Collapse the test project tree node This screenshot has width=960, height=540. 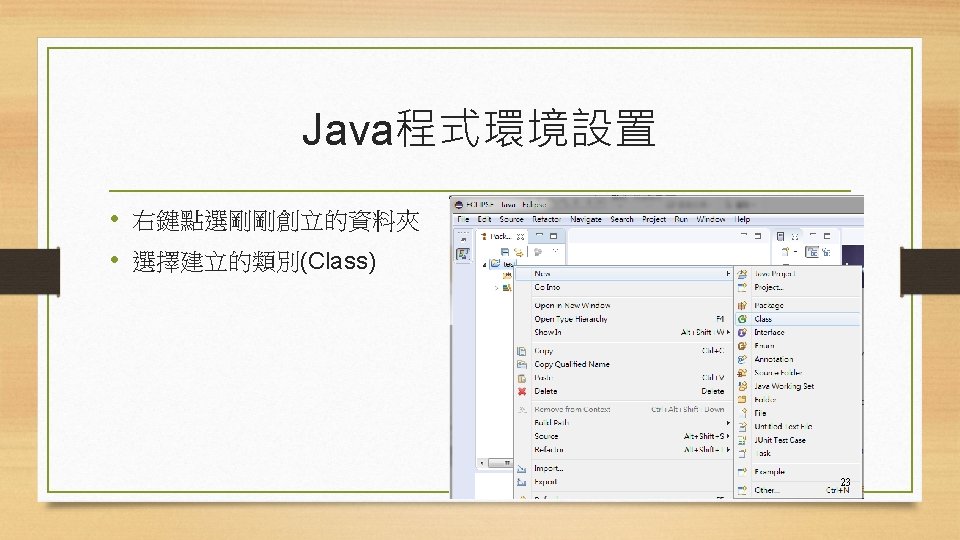(x=484, y=264)
